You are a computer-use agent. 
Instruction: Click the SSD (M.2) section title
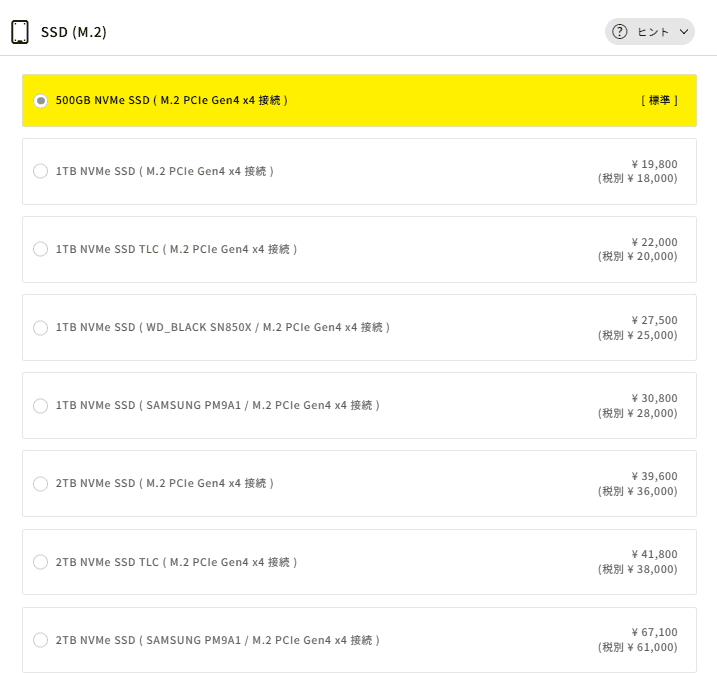point(74,32)
